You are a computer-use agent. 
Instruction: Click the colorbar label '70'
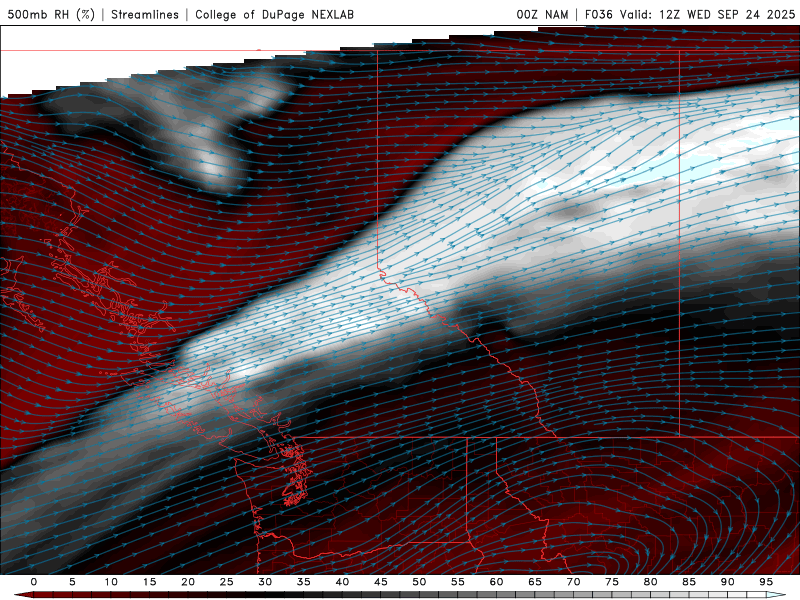click(573, 582)
